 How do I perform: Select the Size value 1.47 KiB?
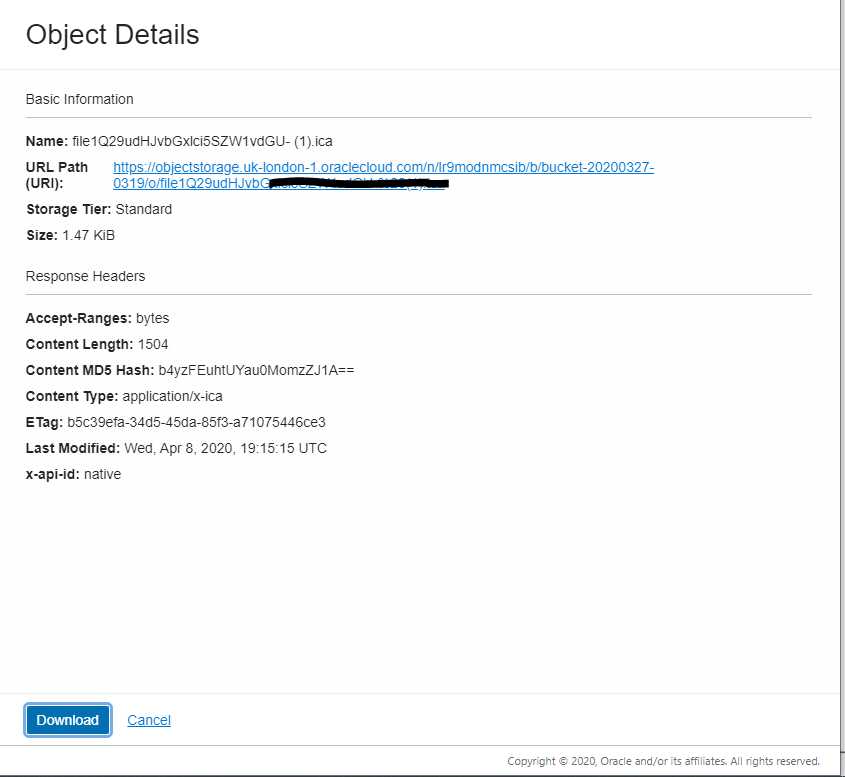(x=88, y=235)
